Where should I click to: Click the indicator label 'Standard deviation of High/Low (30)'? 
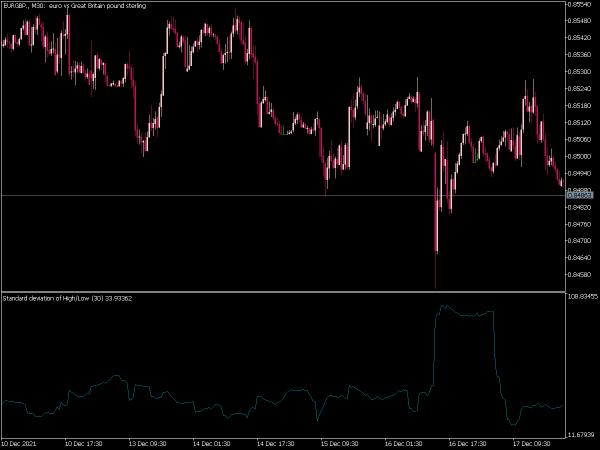(53, 298)
